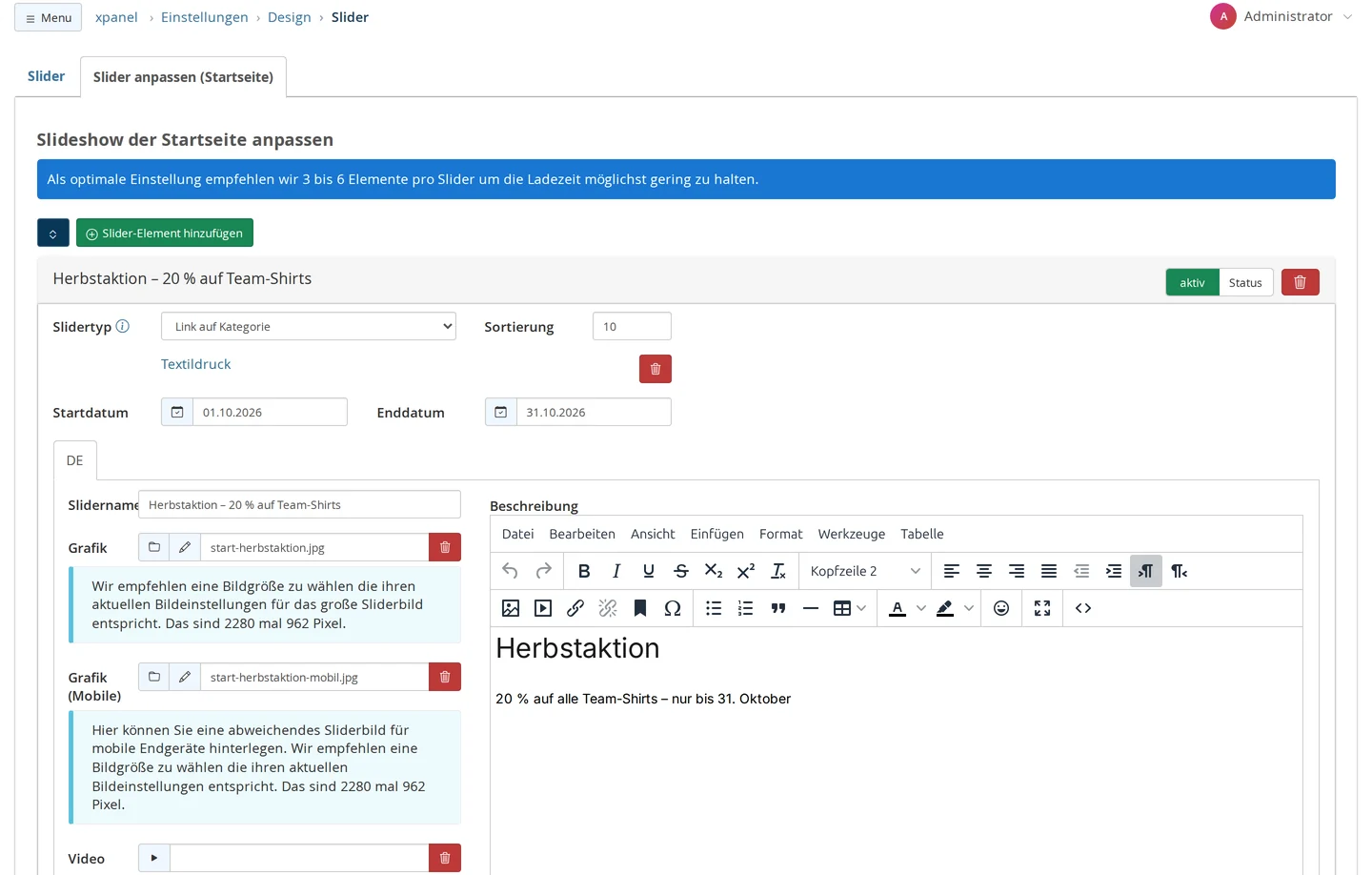Apply strikethrough formatting
1372x875 pixels.
pos(681,571)
